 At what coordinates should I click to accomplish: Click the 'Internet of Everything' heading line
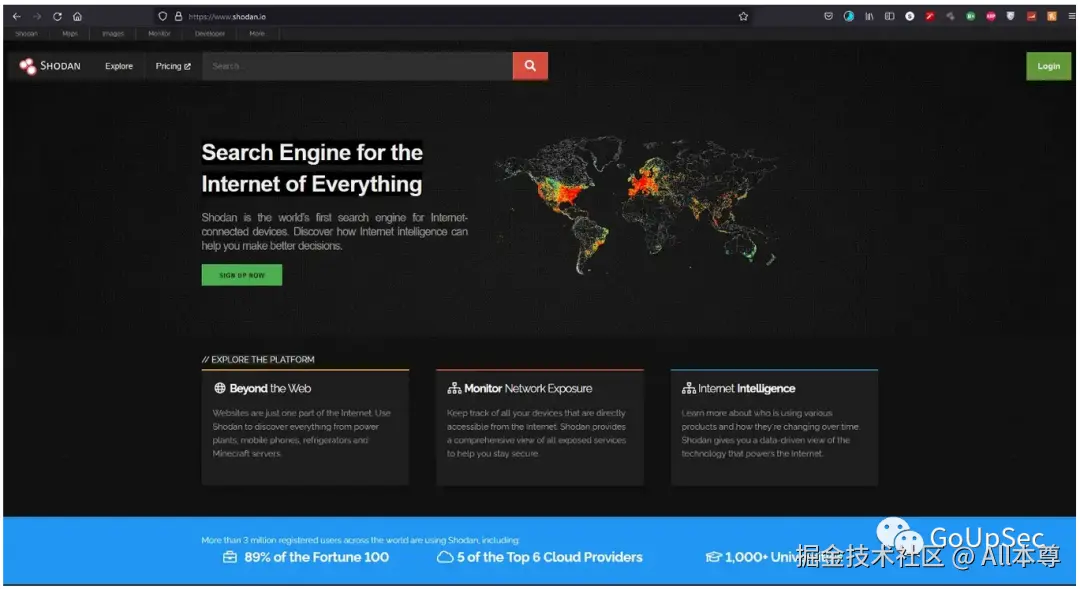click(x=312, y=184)
